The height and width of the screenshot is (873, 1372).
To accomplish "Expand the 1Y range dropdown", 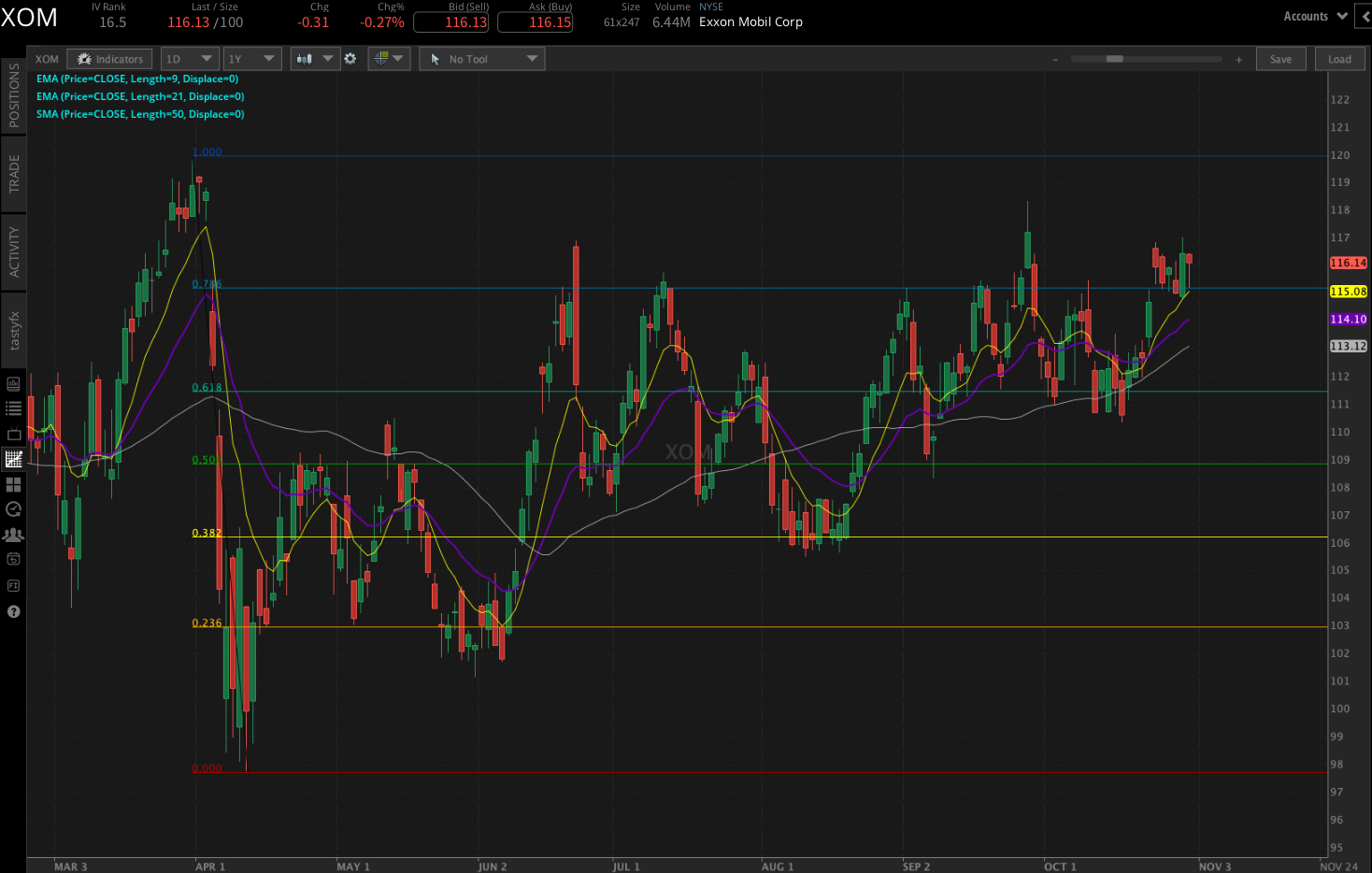I will 251,58.
